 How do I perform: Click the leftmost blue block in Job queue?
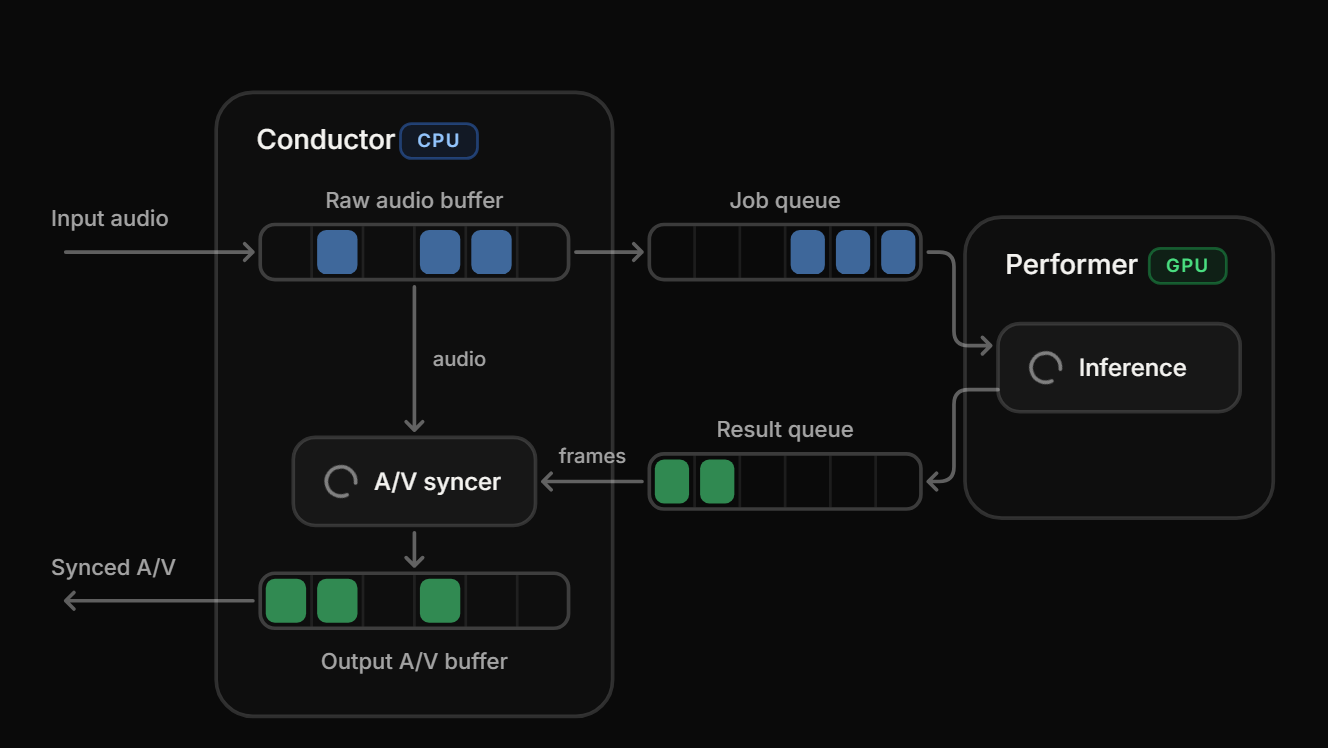[x=808, y=252]
